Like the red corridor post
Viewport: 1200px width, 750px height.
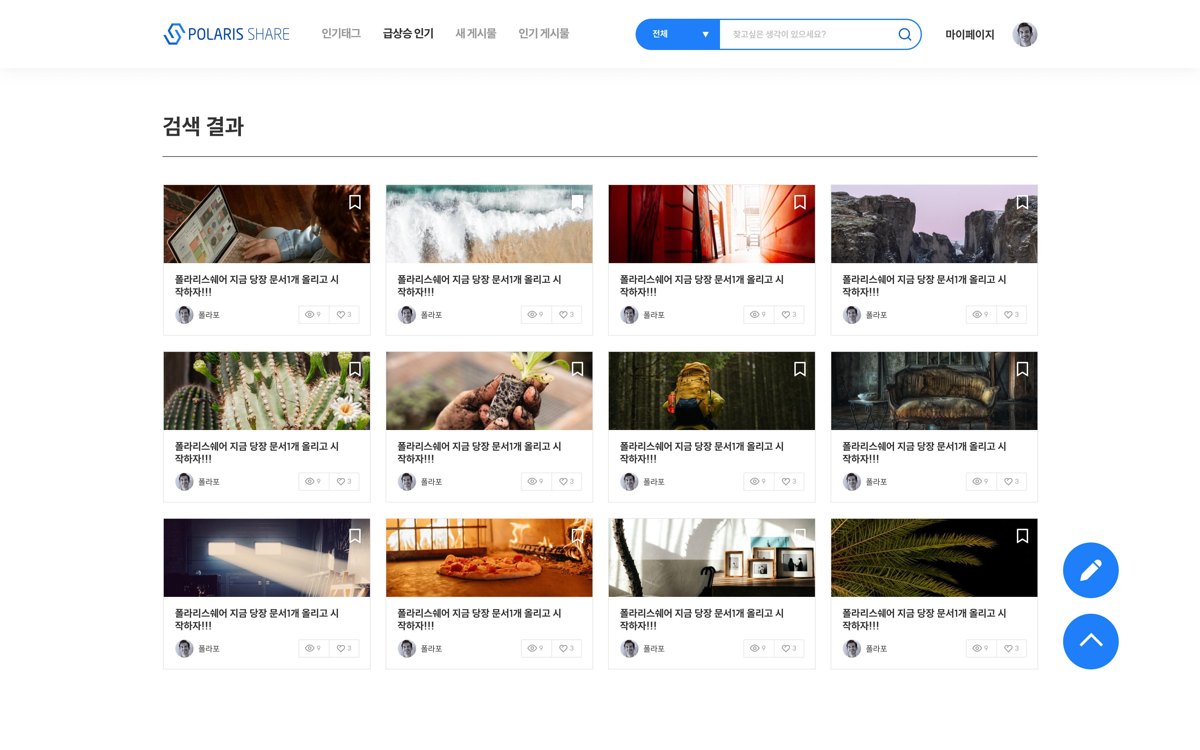point(789,315)
